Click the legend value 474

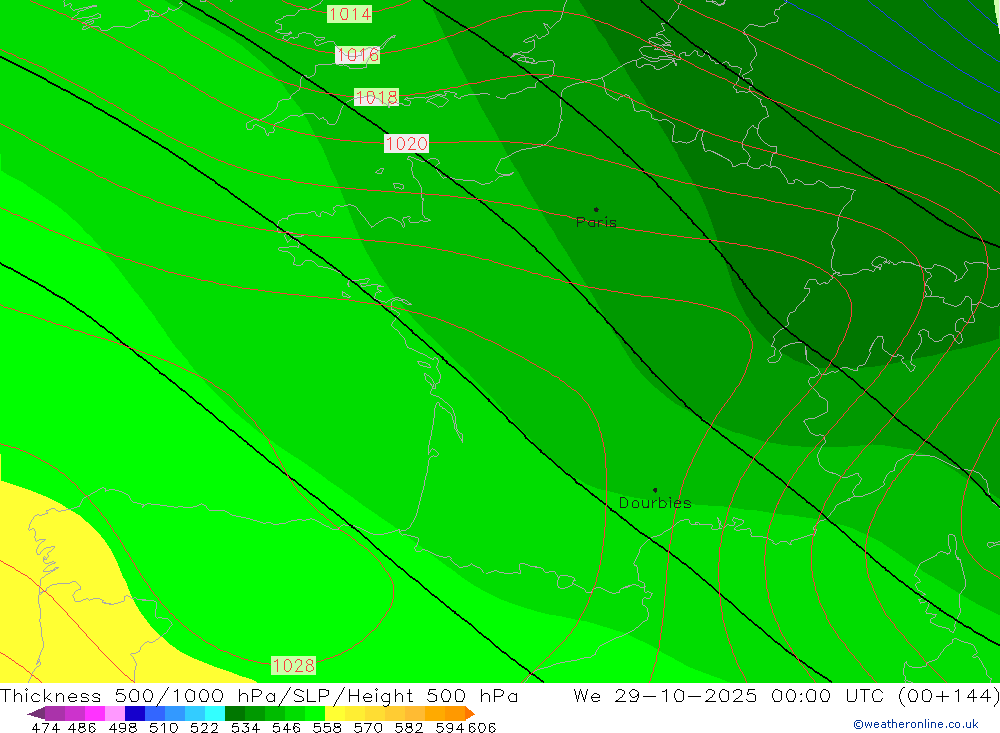tap(46, 727)
